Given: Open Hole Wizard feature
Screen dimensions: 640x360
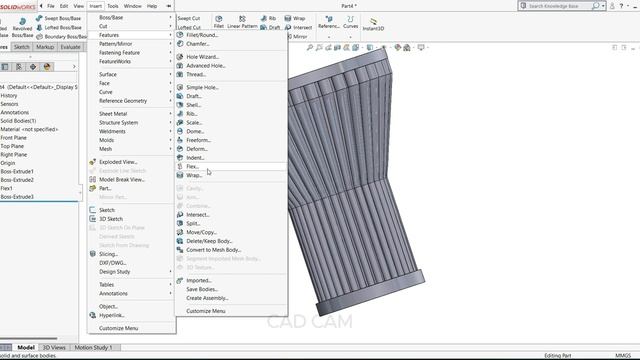Looking at the screenshot, I should pos(202,57).
